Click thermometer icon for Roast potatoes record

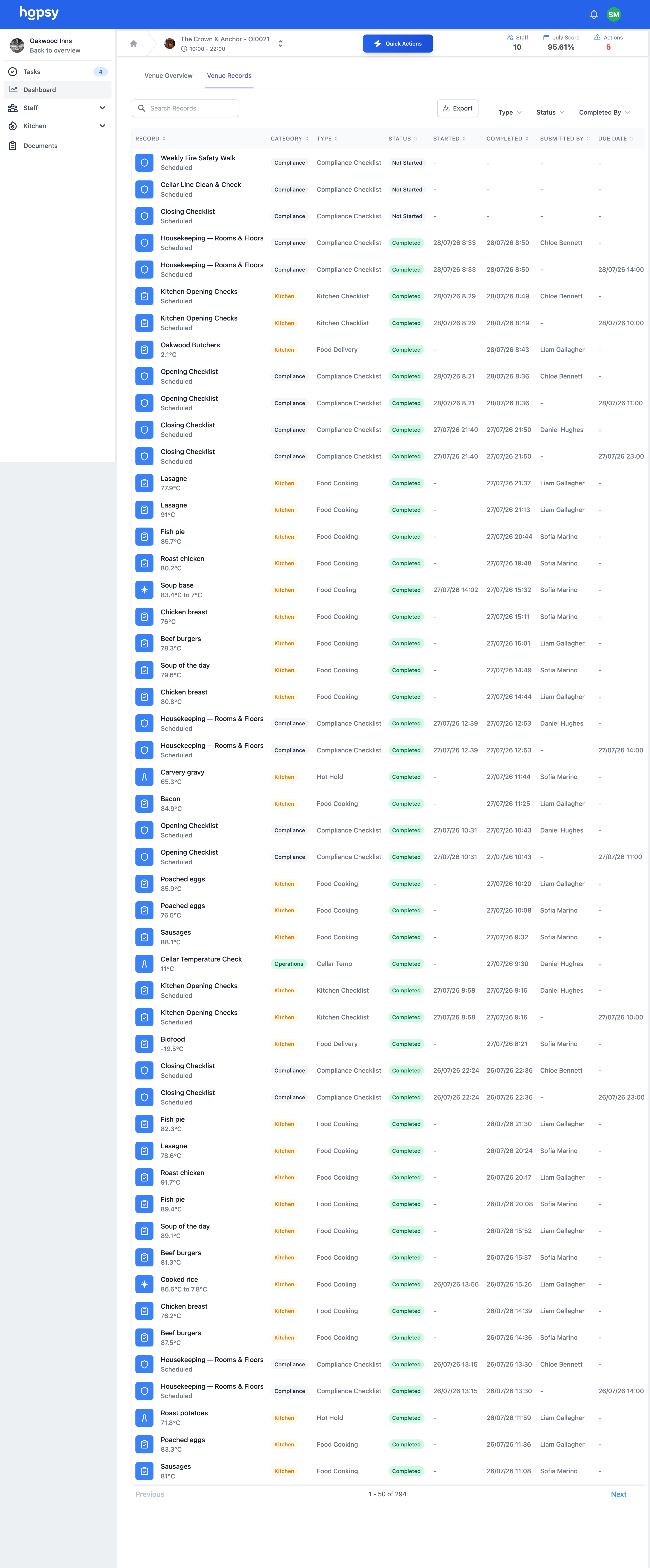click(144, 1418)
